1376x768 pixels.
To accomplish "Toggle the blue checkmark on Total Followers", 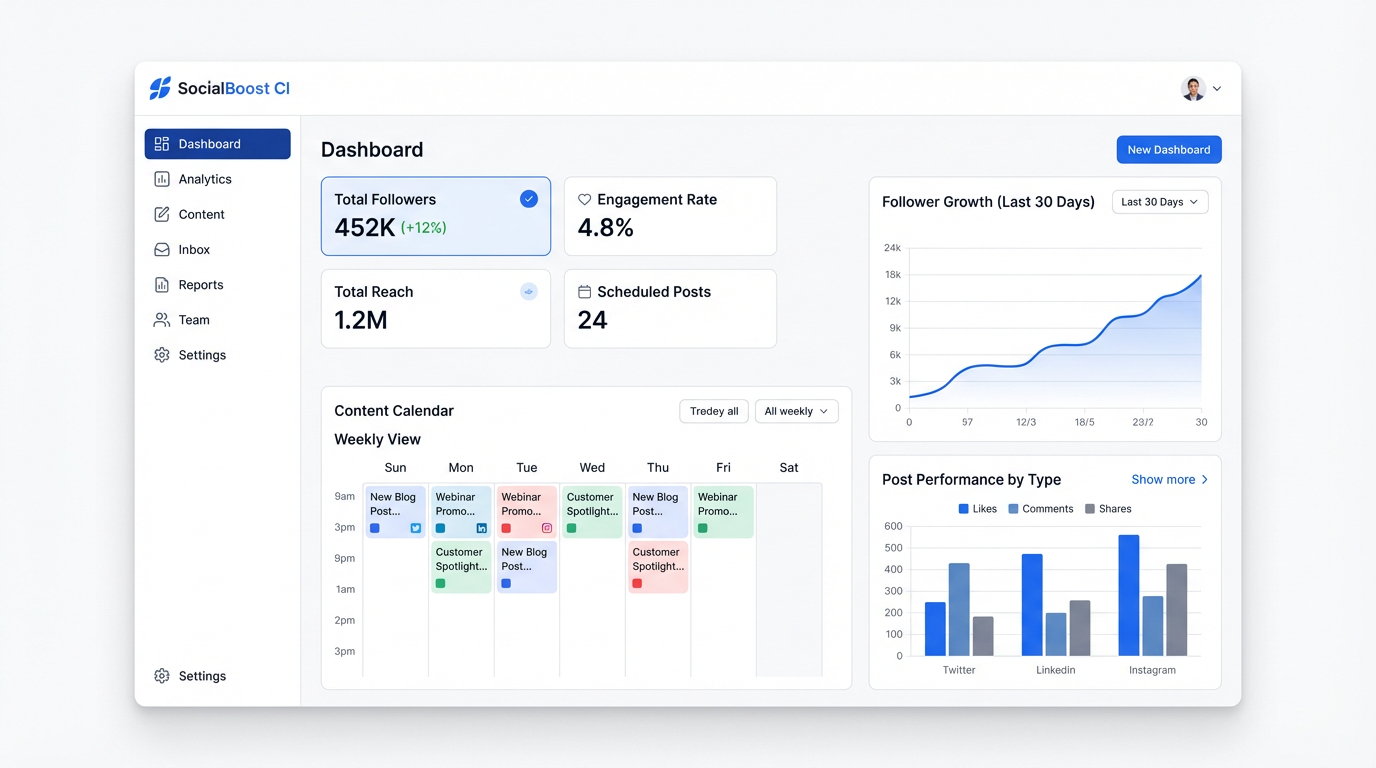I will pyautogui.click(x=529, y=198).
